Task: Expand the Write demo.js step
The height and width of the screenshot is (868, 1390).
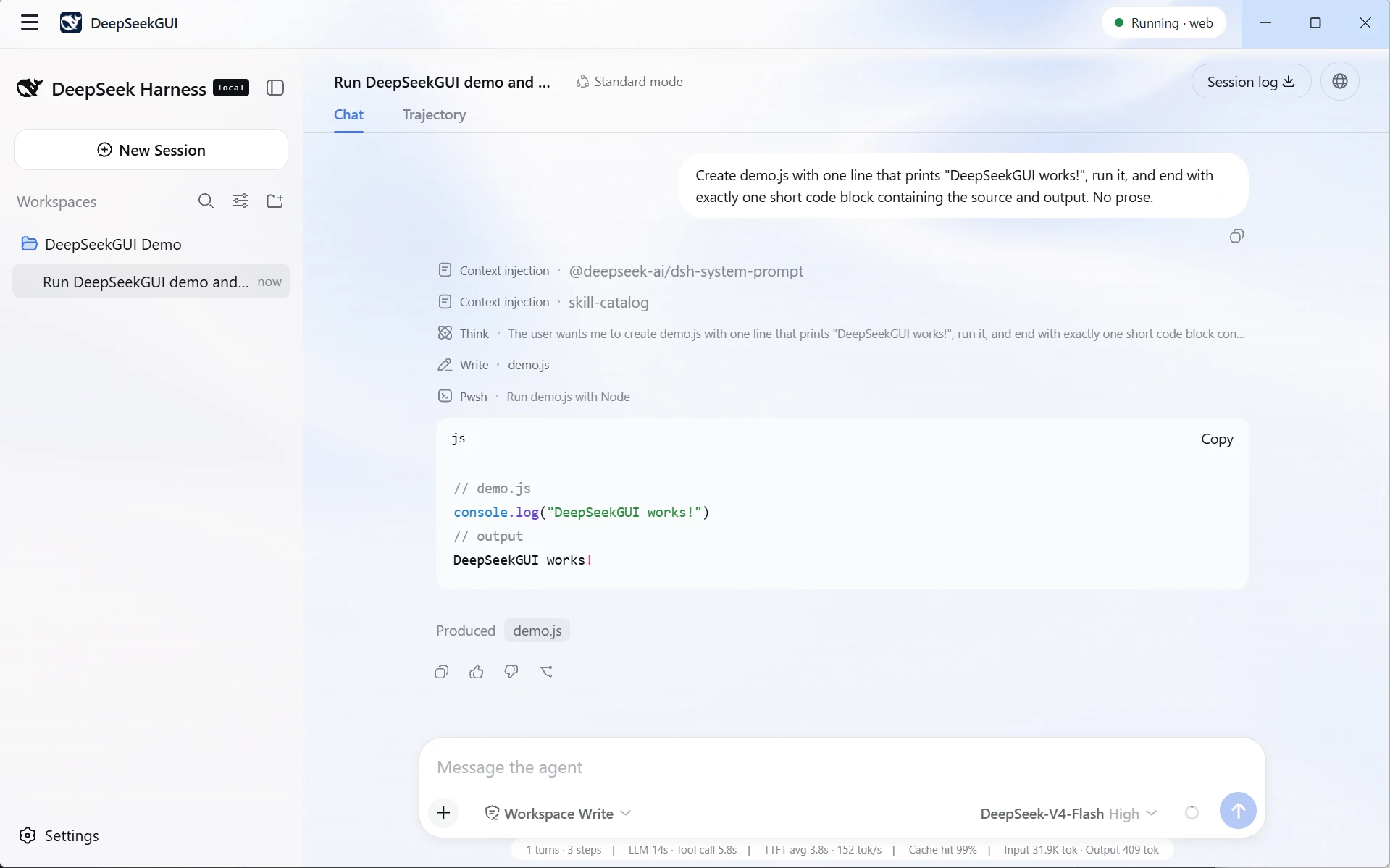Action: coord(494,365)
